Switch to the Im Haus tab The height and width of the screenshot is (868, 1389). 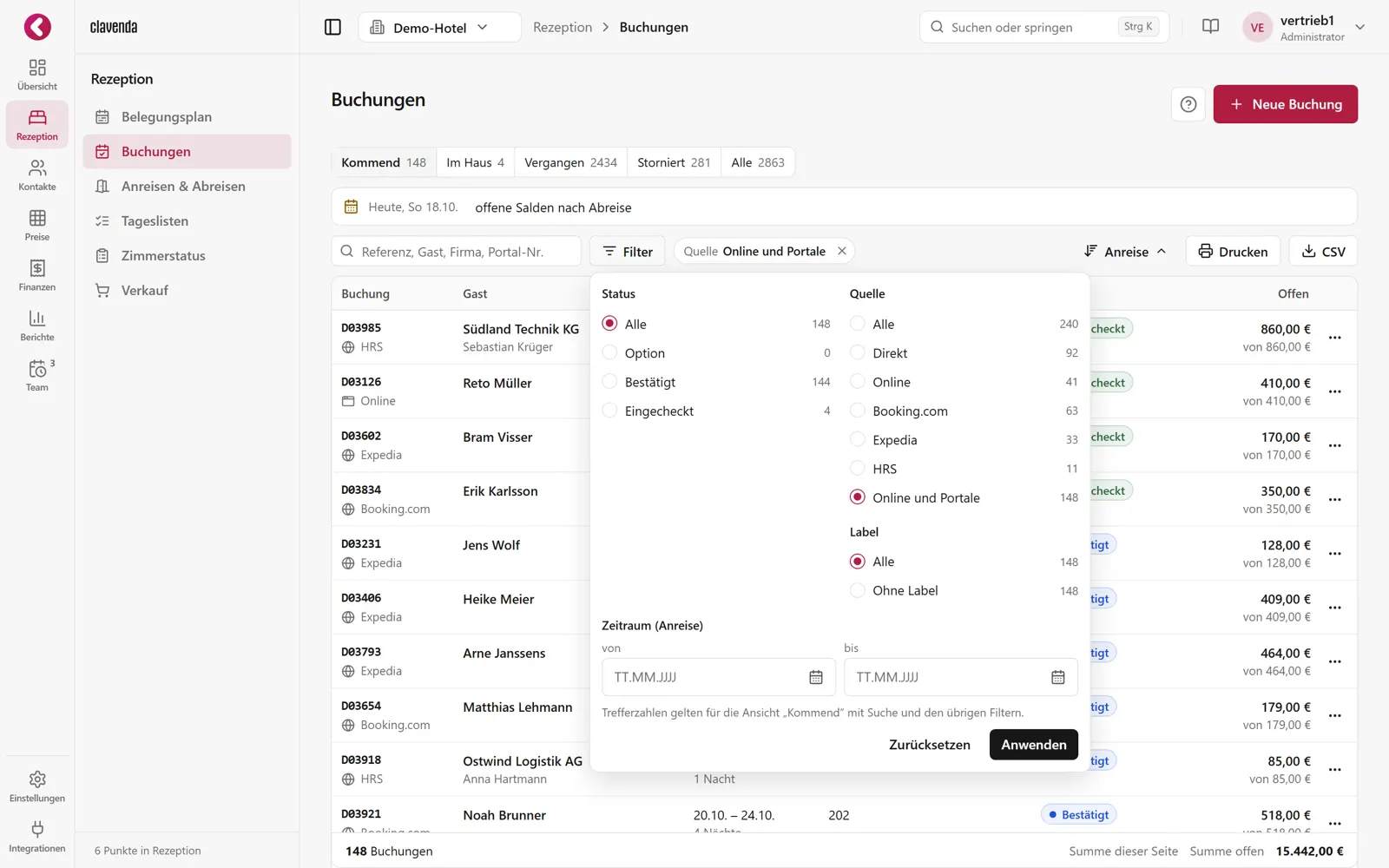click(x=475, y=162)
